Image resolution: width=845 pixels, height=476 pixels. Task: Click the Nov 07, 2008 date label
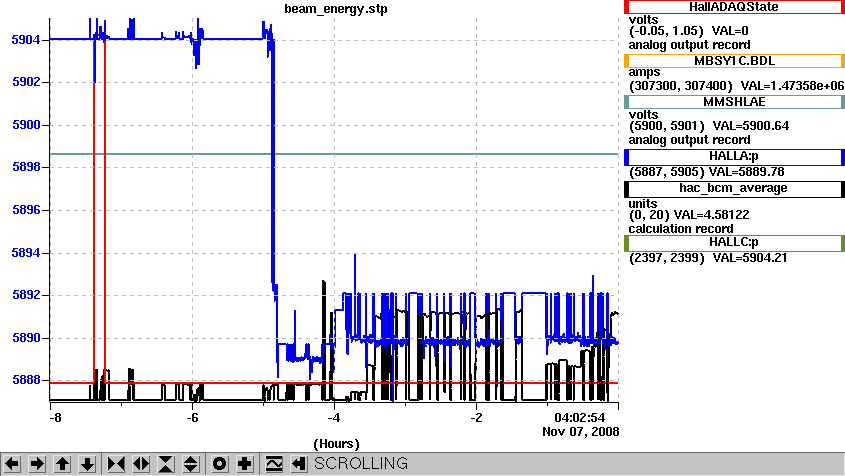point(581,432)
